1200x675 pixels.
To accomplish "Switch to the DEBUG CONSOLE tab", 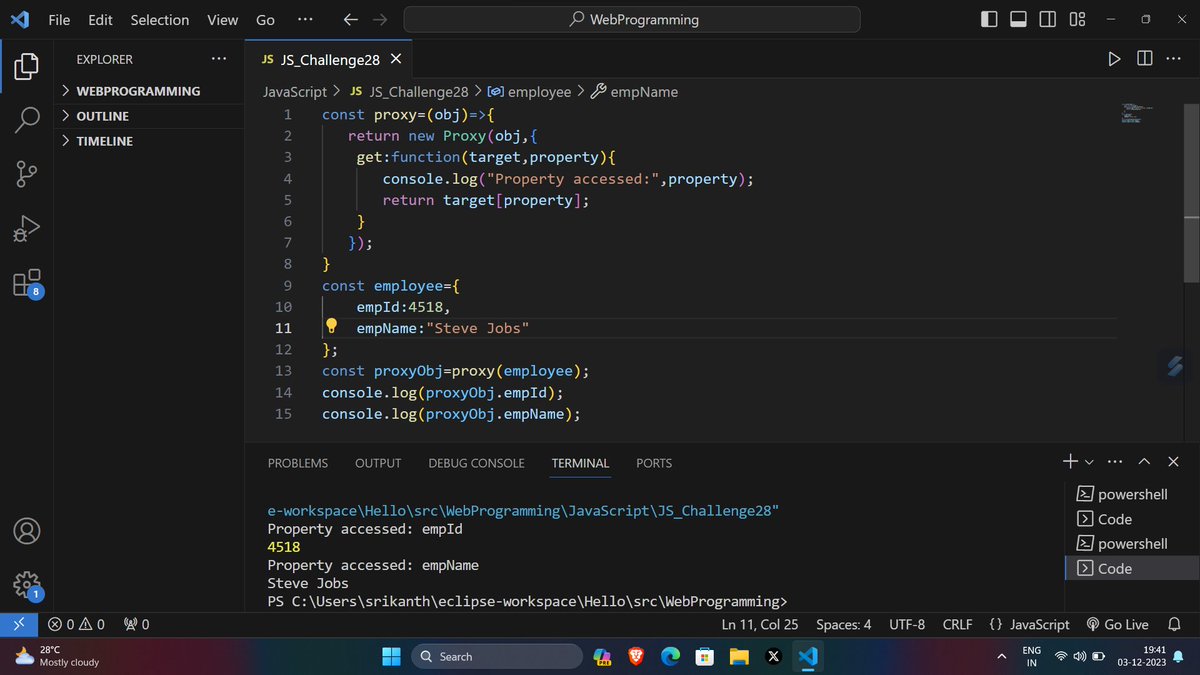I will tap(476, 463).
